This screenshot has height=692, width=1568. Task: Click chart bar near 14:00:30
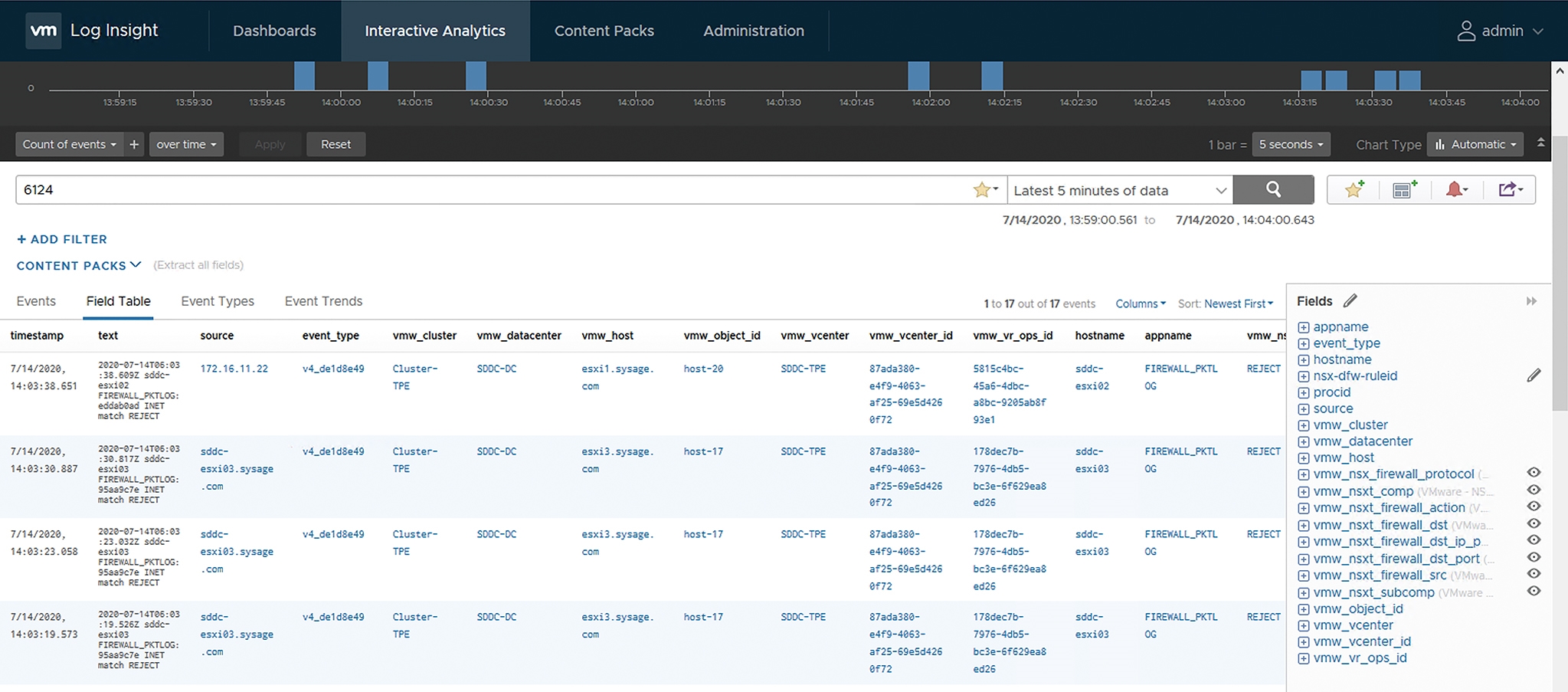coord(476,76)
